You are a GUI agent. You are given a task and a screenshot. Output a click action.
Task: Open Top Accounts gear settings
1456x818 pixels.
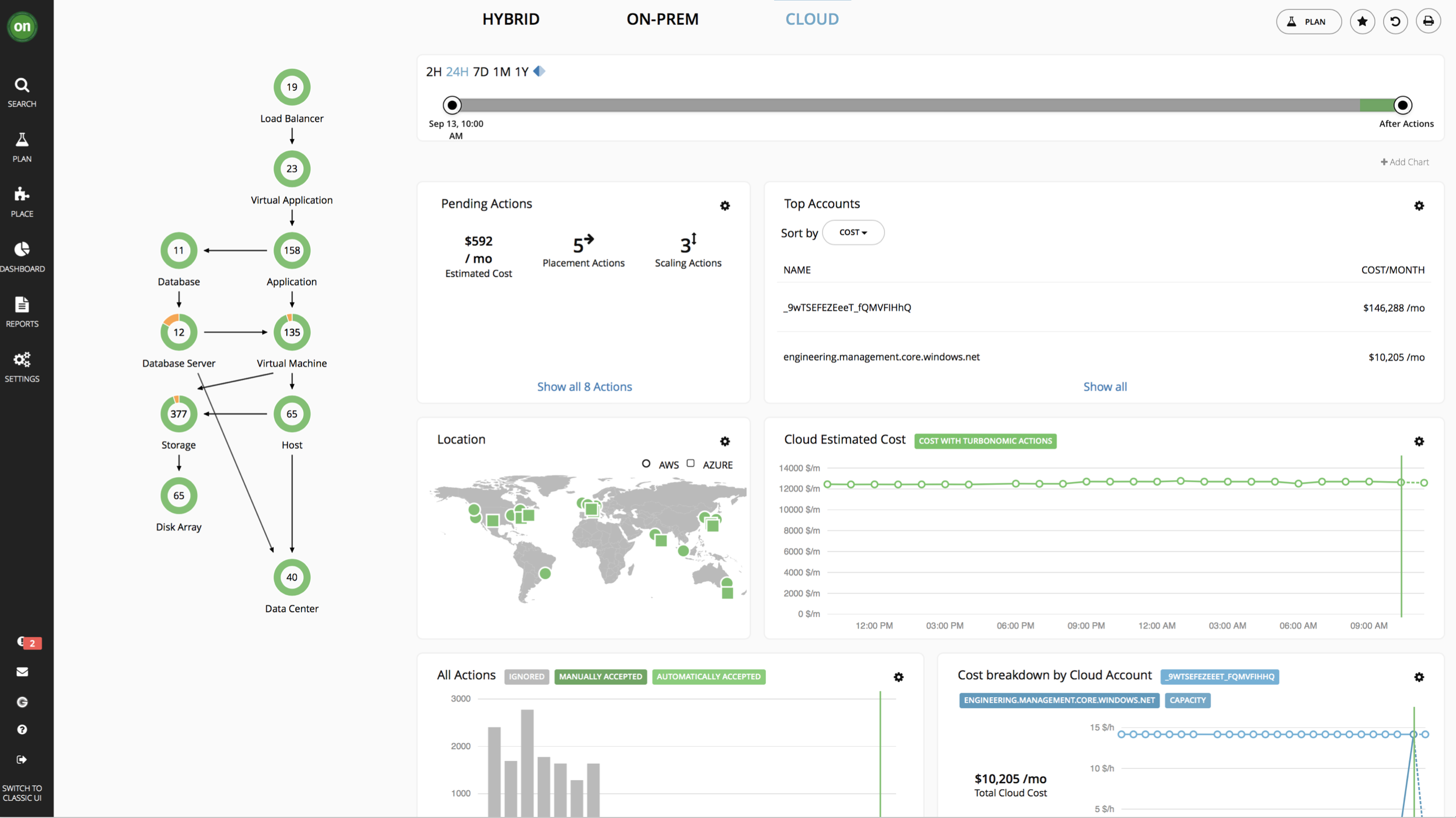point(1419,206)
